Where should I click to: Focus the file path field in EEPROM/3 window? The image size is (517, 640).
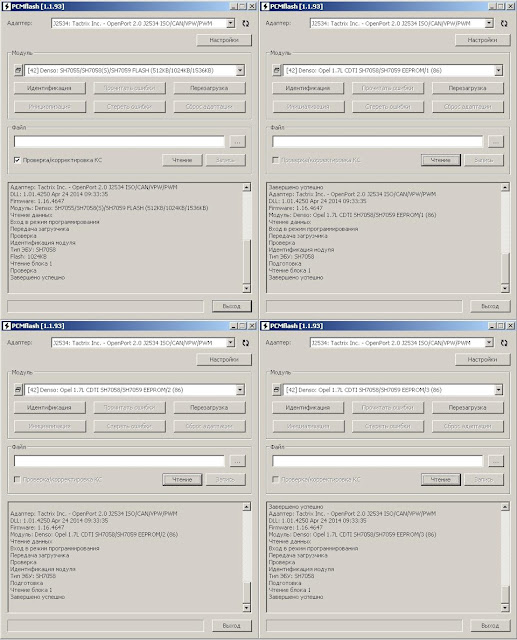[378, 461]
